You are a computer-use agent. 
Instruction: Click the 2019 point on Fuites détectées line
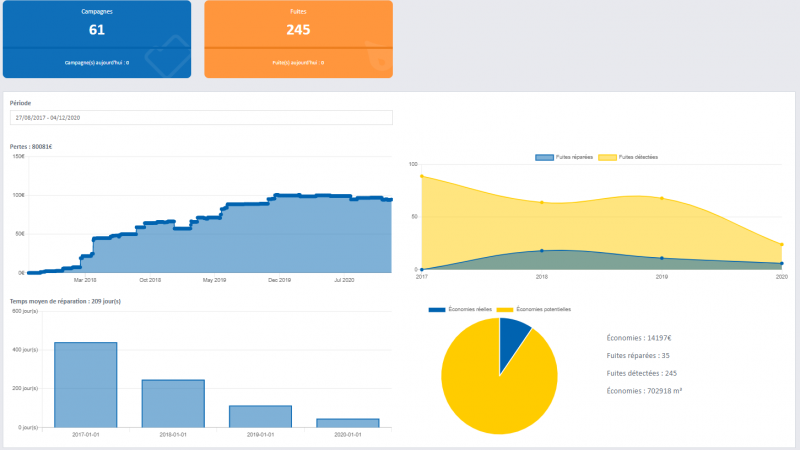(662, 198)
